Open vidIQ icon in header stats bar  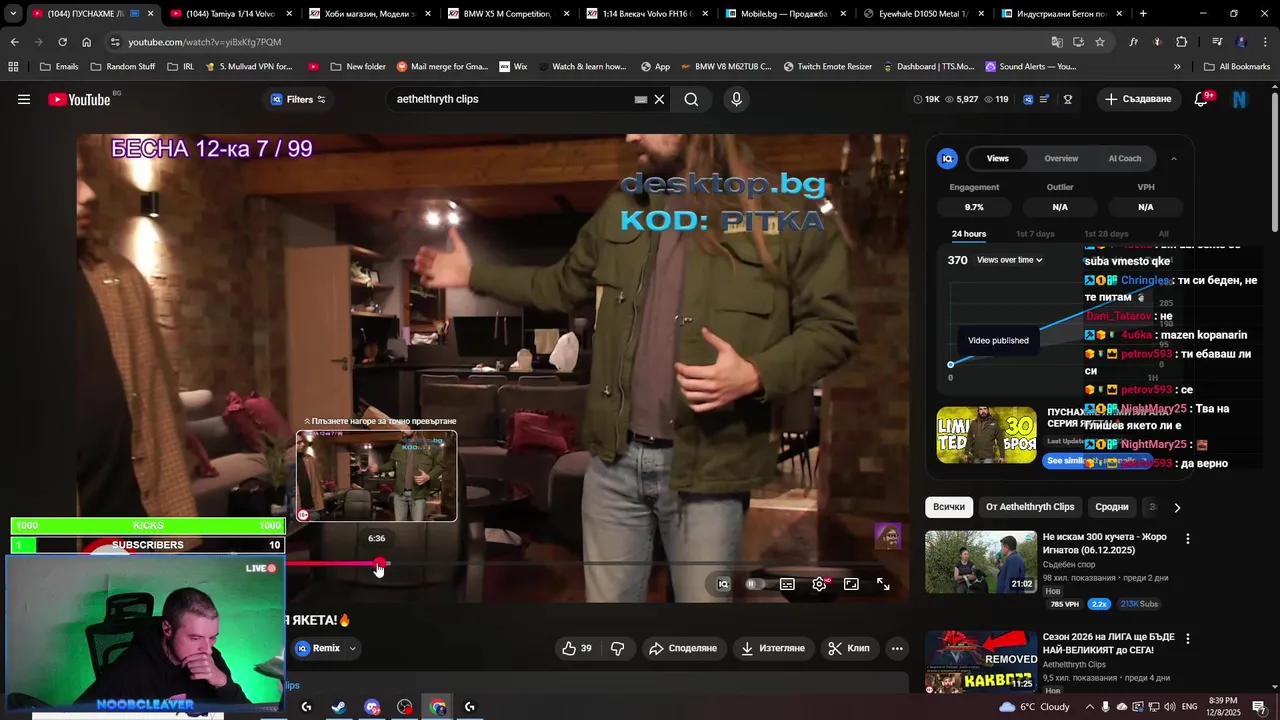click(x=1028, y=99)
